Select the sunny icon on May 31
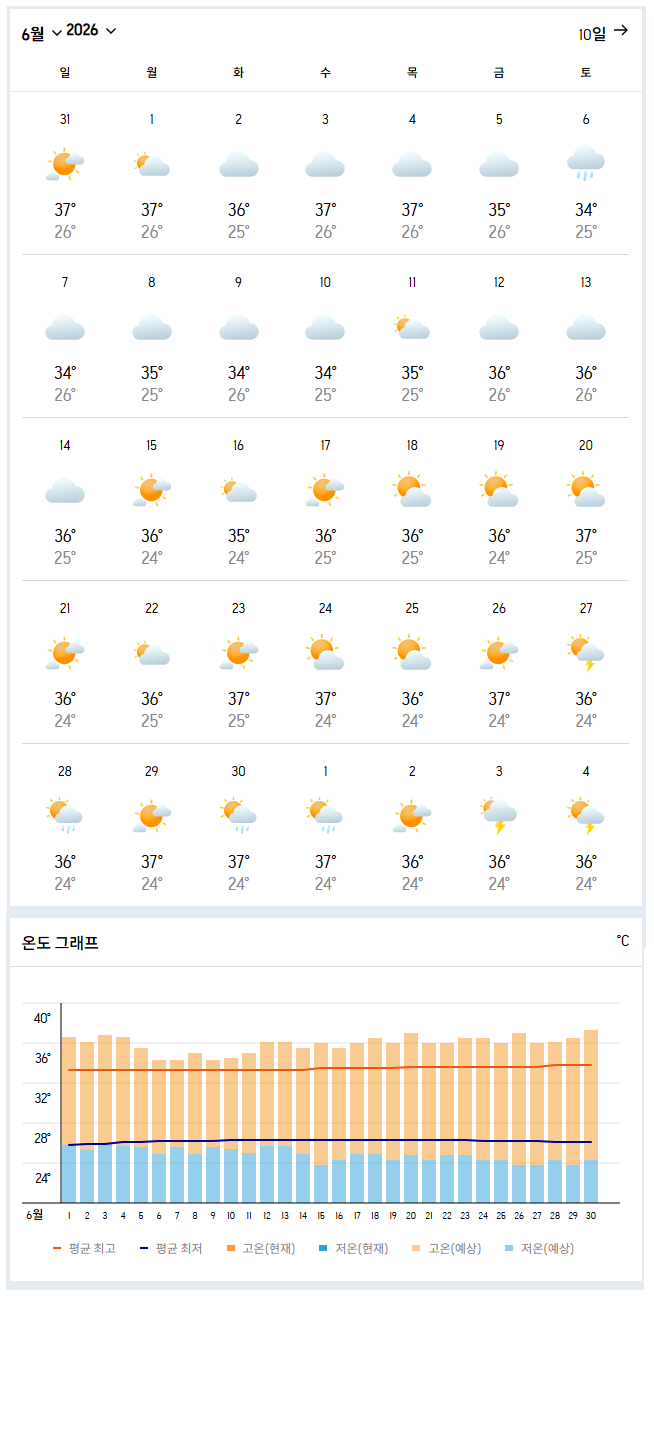Screen dimensions: 654x1450 pos(65,163)
